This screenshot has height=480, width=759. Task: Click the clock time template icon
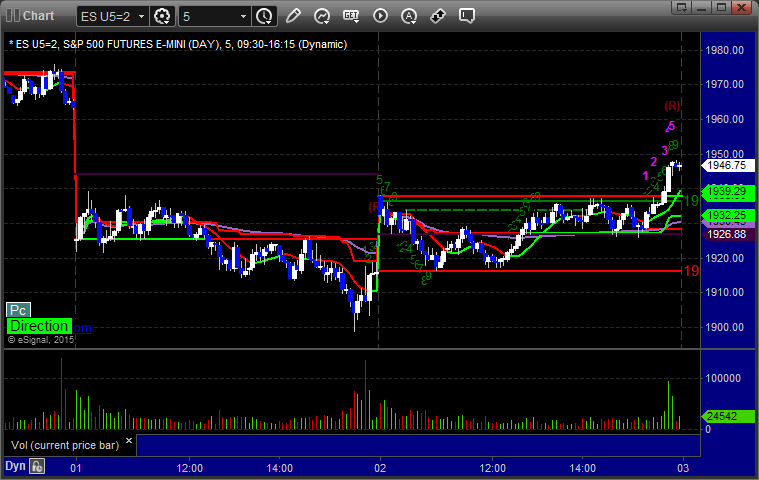click(264, 17)
